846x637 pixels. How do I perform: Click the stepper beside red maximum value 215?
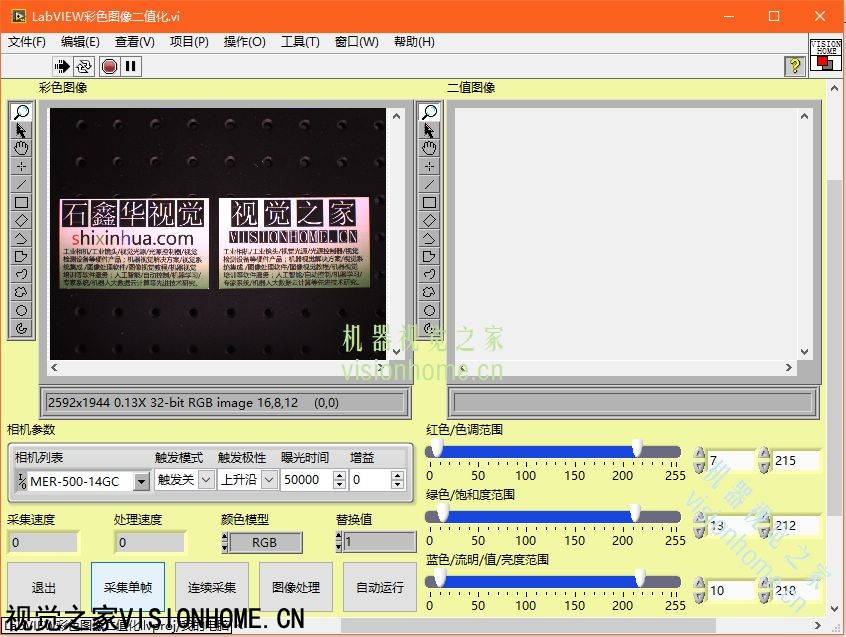pyautogui.click(x=764, y=460)
